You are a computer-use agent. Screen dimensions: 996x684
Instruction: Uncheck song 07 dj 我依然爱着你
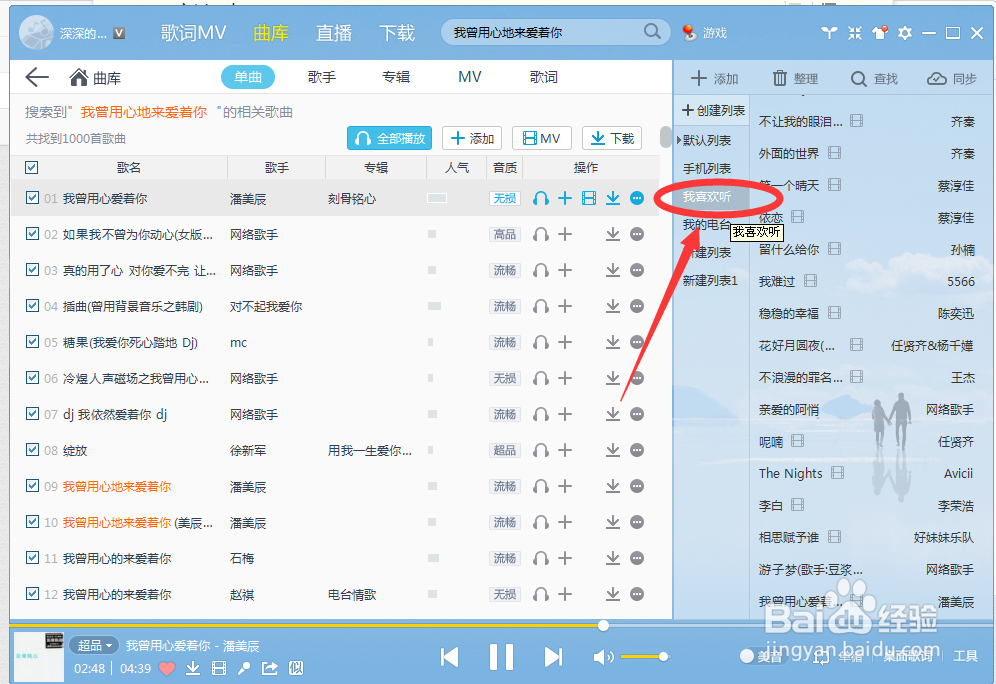pyautogui.click(x=32, y=413)
